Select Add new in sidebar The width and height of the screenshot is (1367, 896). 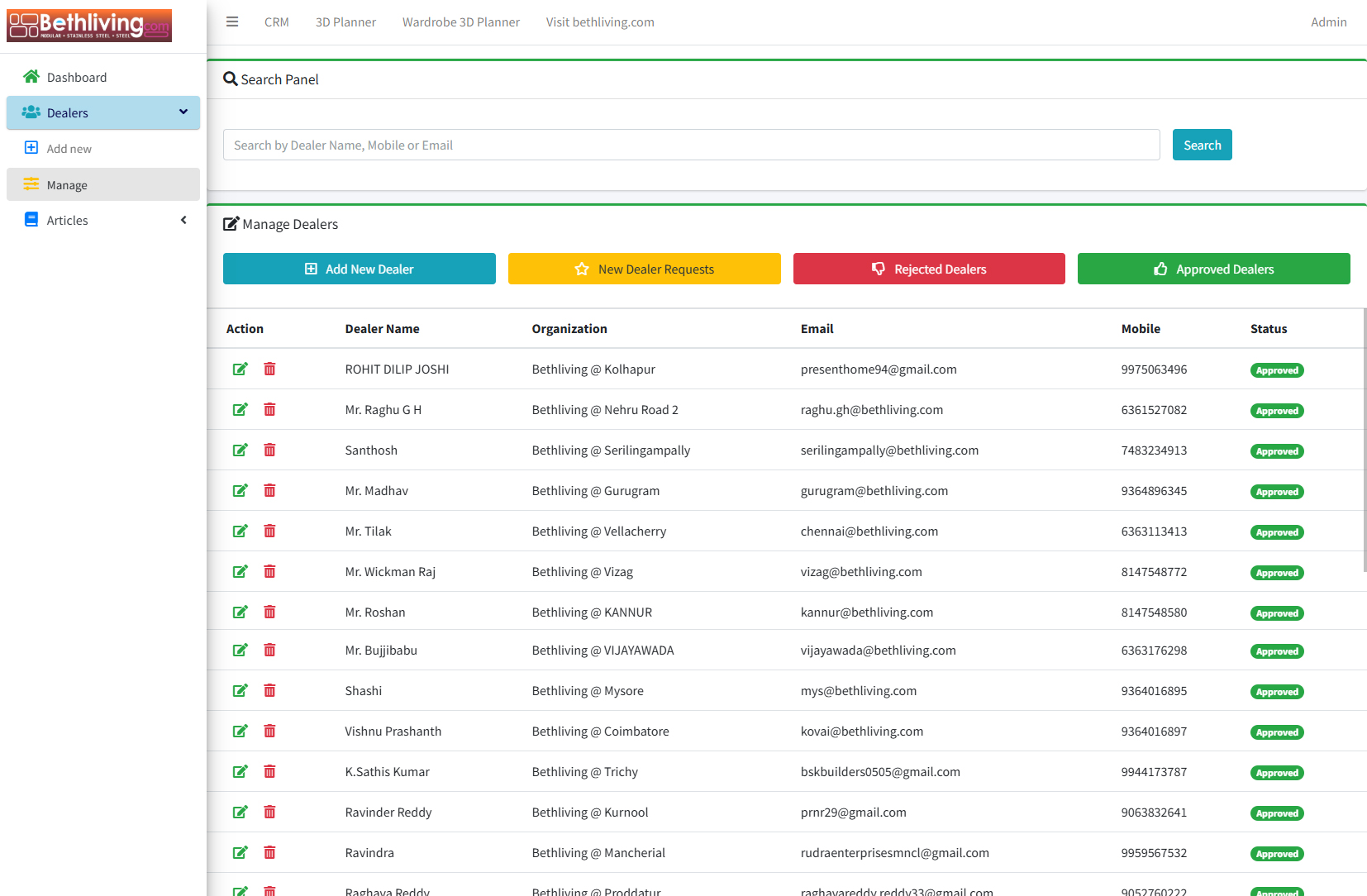coord(69,150)
